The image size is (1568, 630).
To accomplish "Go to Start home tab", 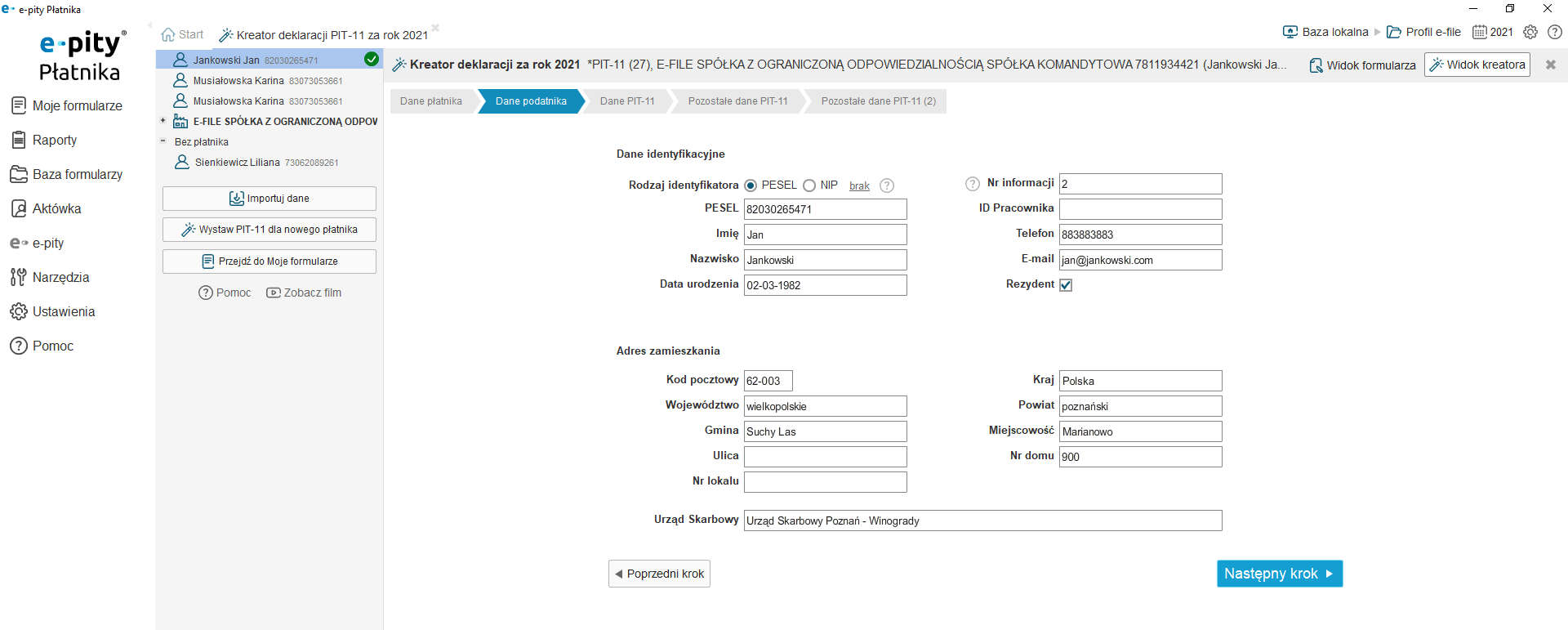I will (x=182, y=34).
